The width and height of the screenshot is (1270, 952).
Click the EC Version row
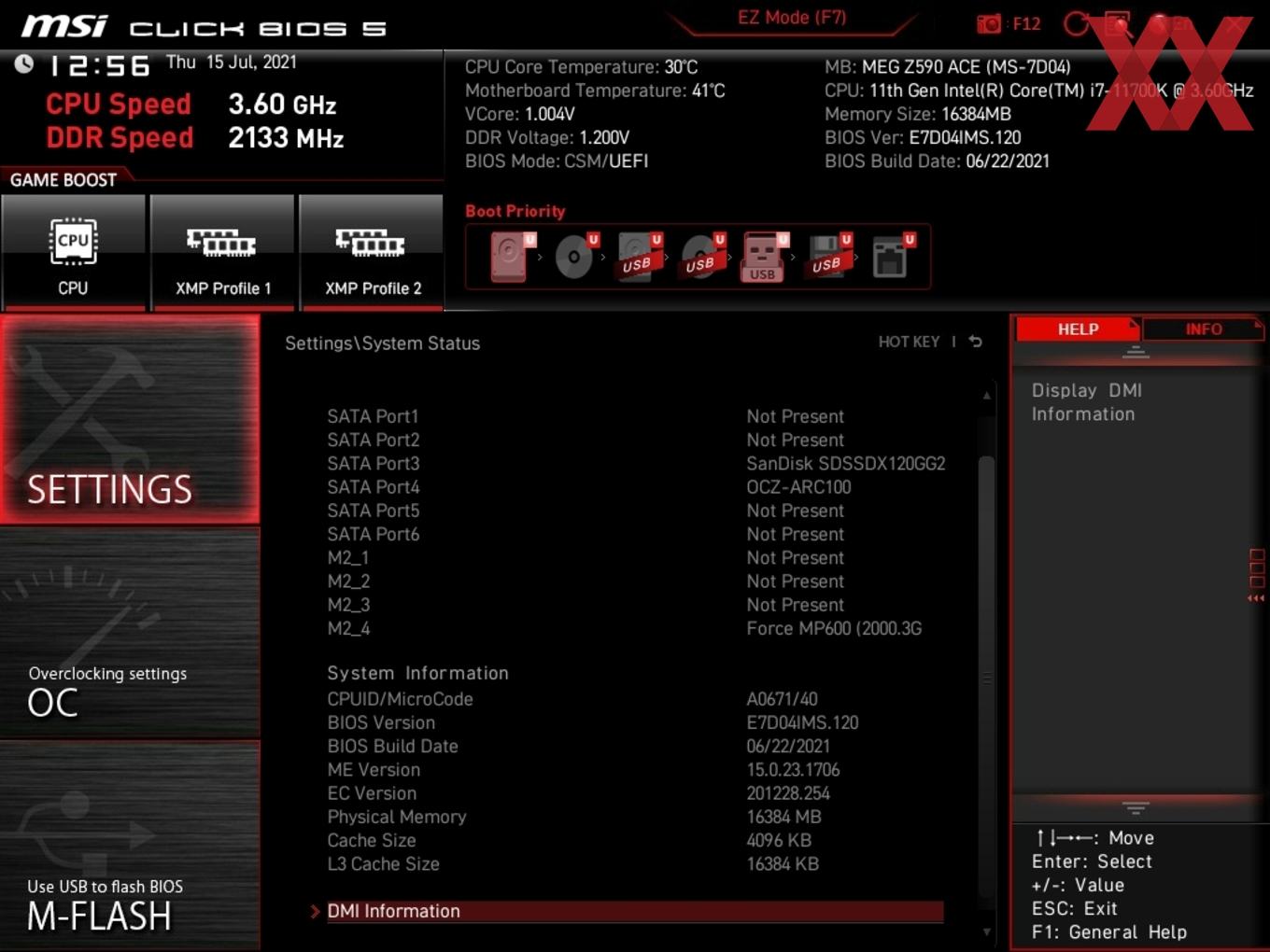point(635,793)
